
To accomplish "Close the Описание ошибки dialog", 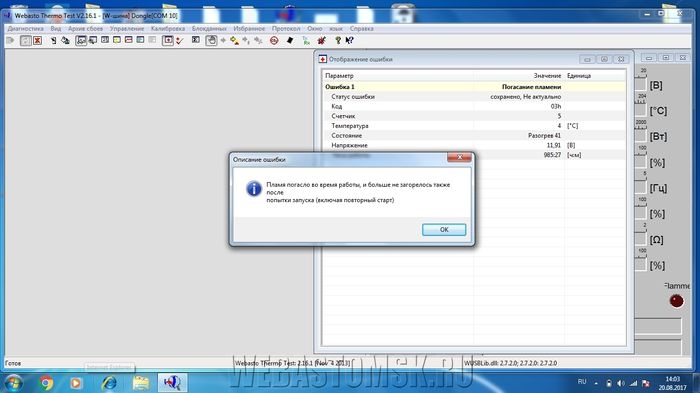I will coord(459,157).
